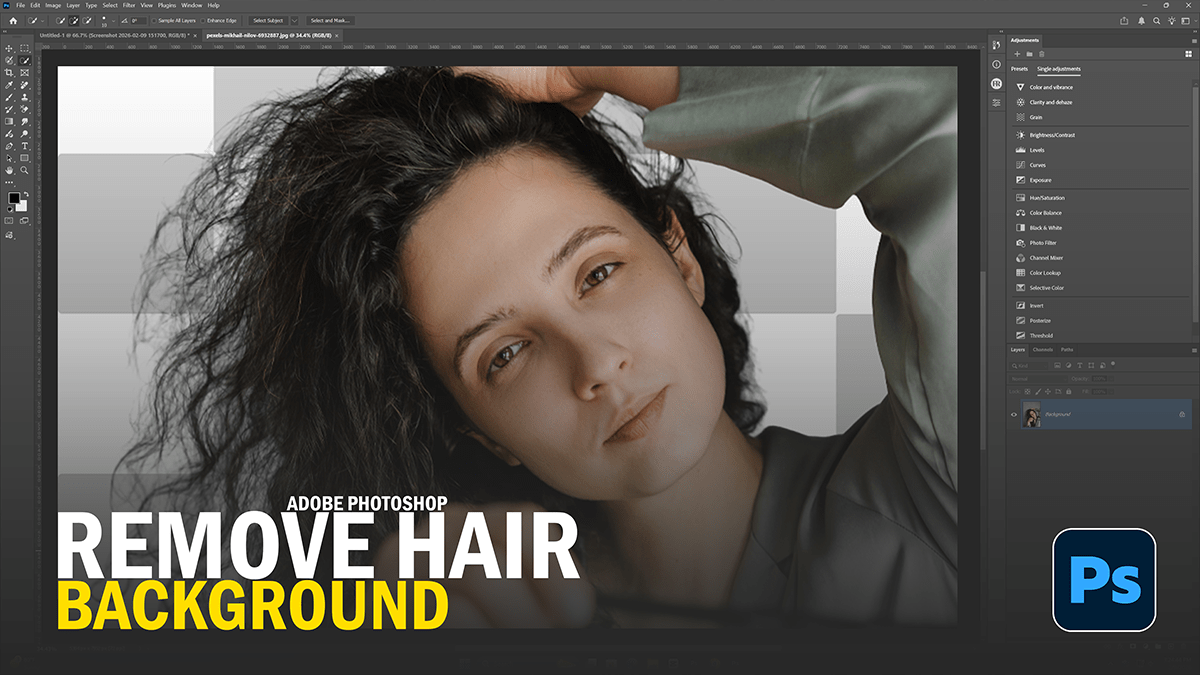Create new adjustment preset plus icon
1200x675 pixels.
click(1017, 53)
